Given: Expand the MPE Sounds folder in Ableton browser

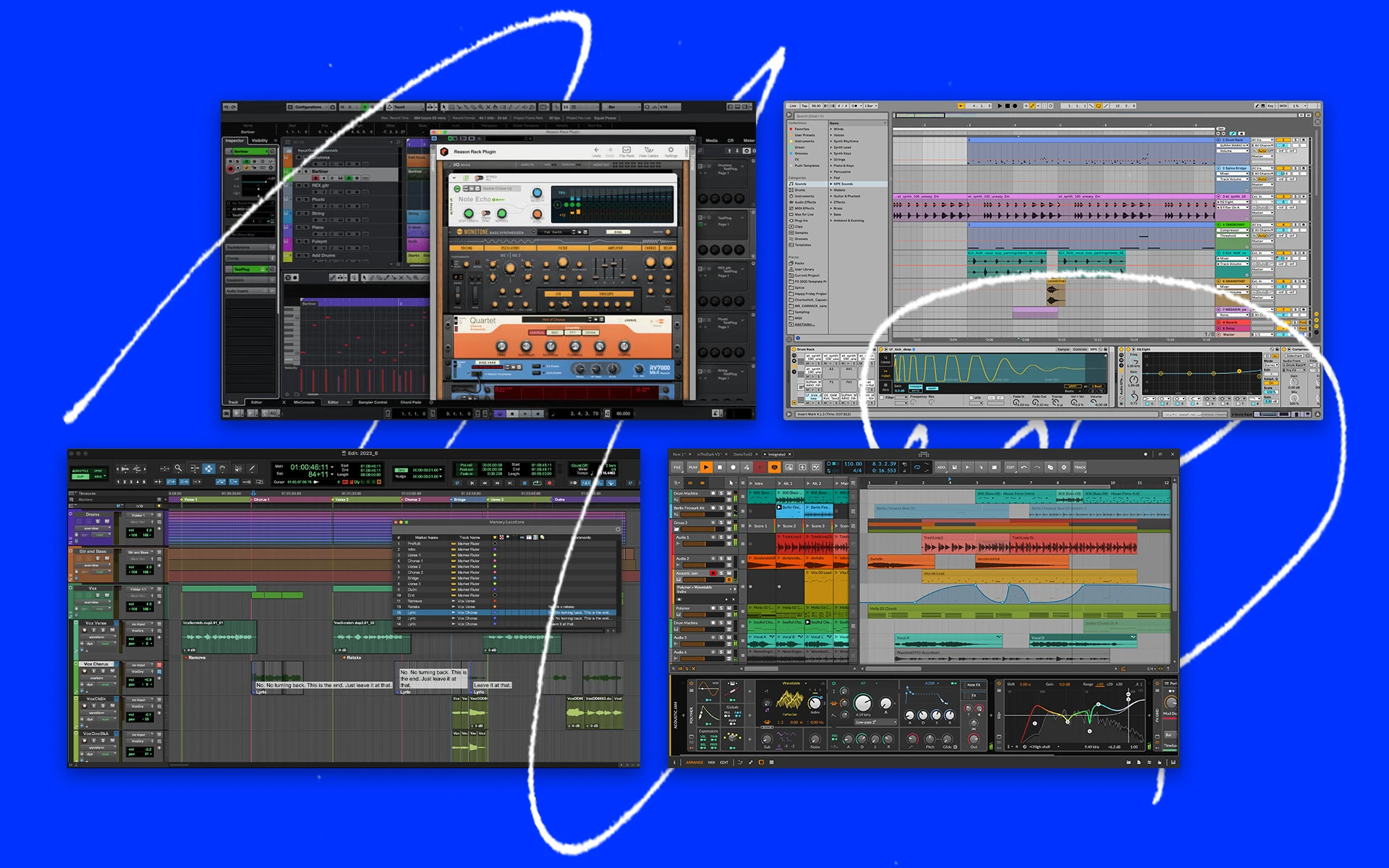Looking at the screenshot, I should (832, 184).
